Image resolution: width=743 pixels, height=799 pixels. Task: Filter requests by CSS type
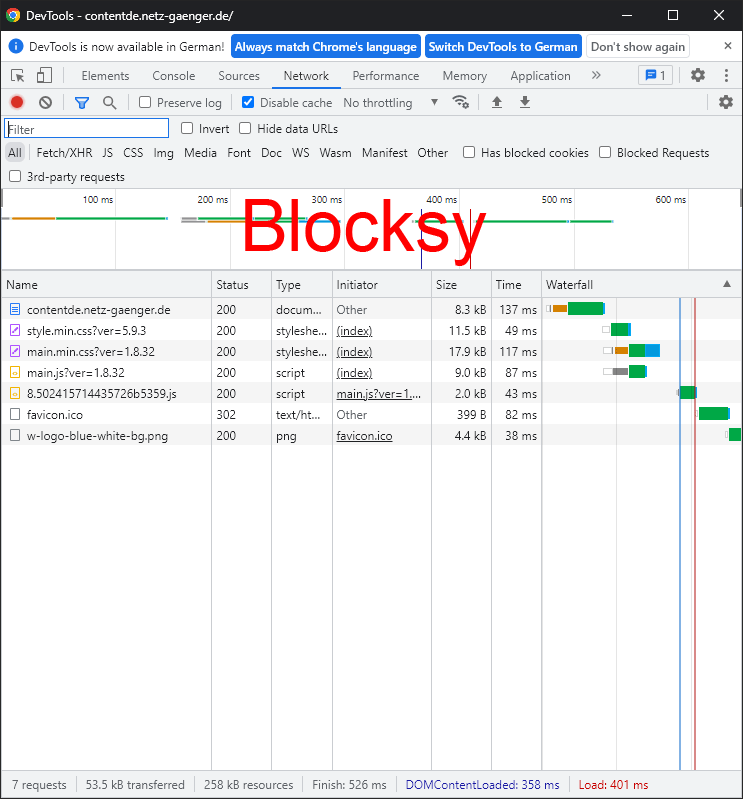coord(133,152)
